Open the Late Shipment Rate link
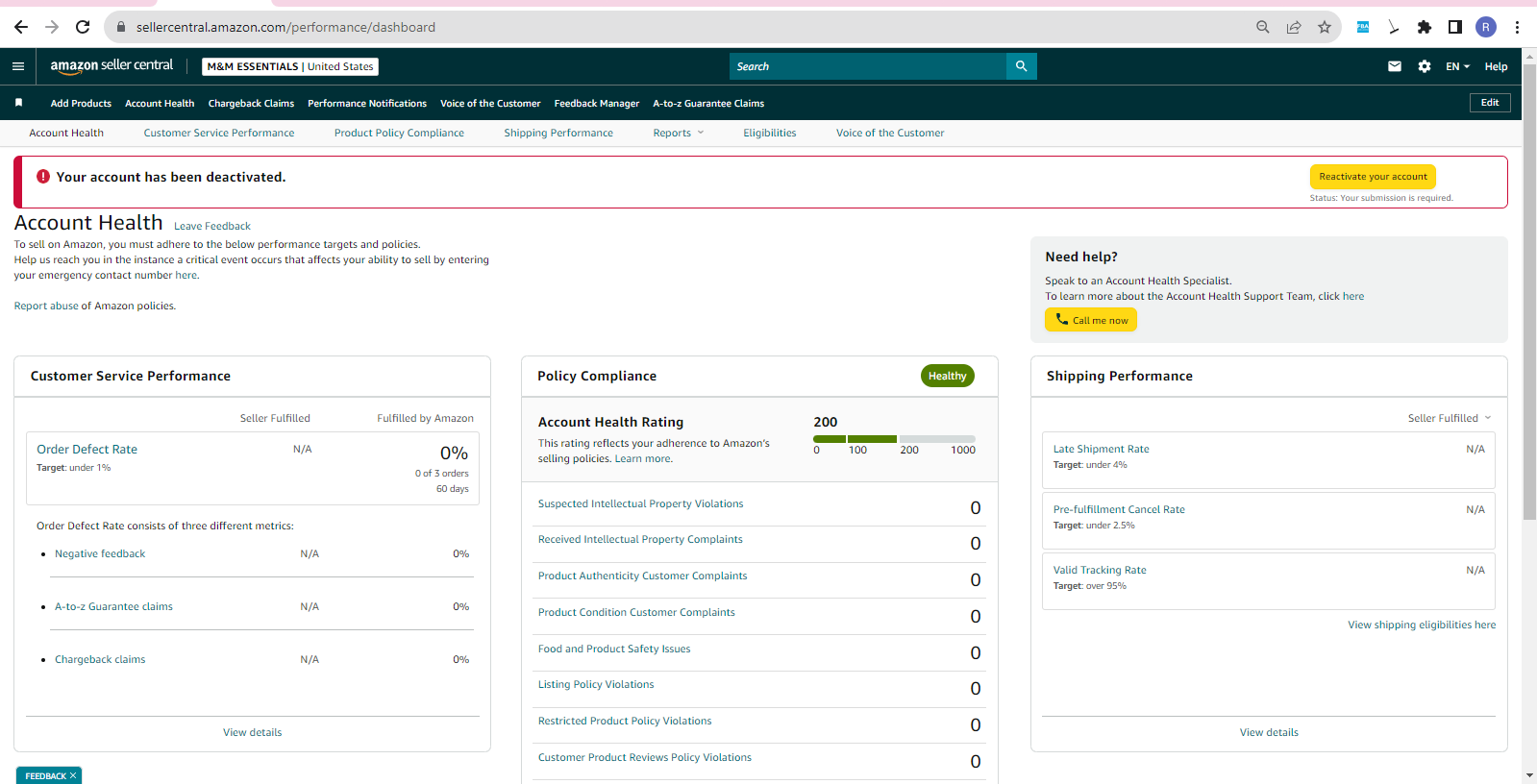This screenshot has width=1537, height=784. coord(1101,450)
